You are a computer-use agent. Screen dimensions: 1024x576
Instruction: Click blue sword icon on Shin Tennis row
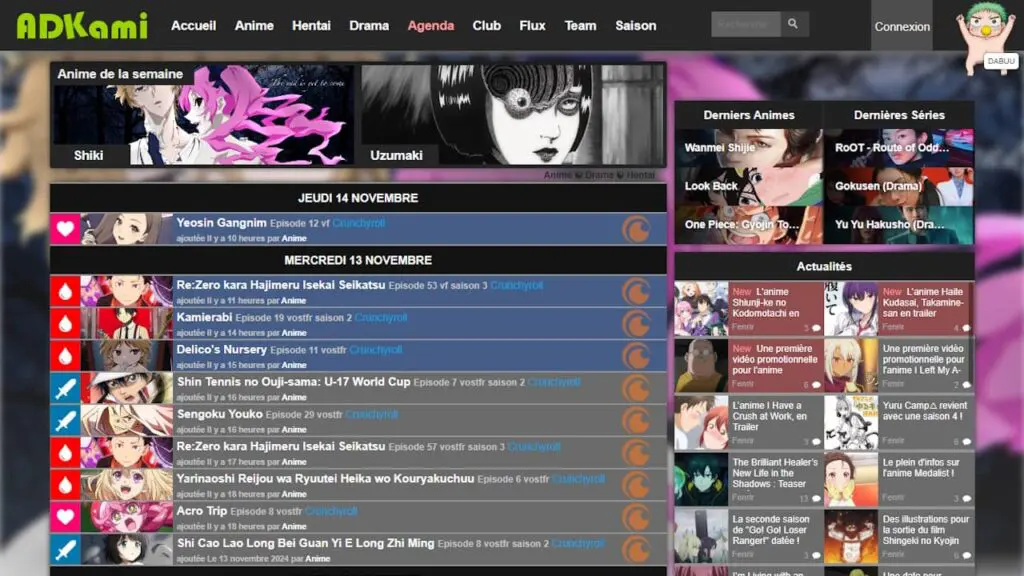pyautogui.click(x=65, y=388)
